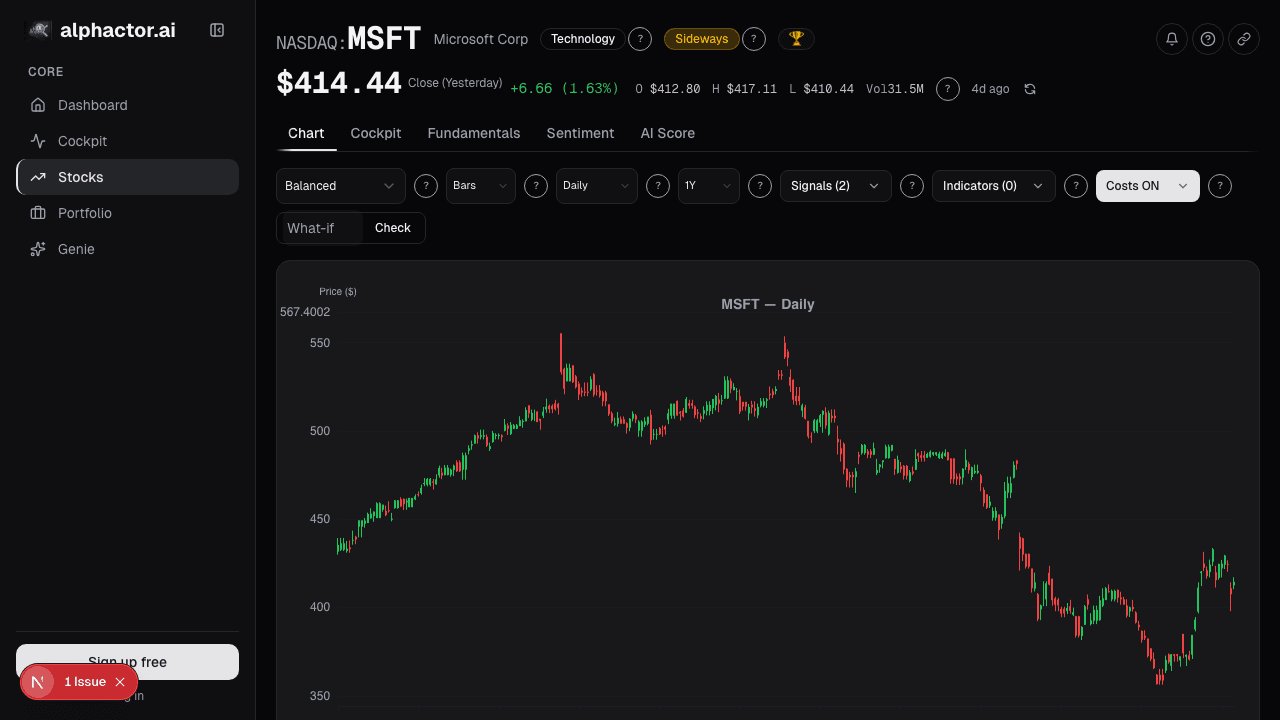
Task: Refresh the quote data via the refresh icon
Action: point(1030,89)
